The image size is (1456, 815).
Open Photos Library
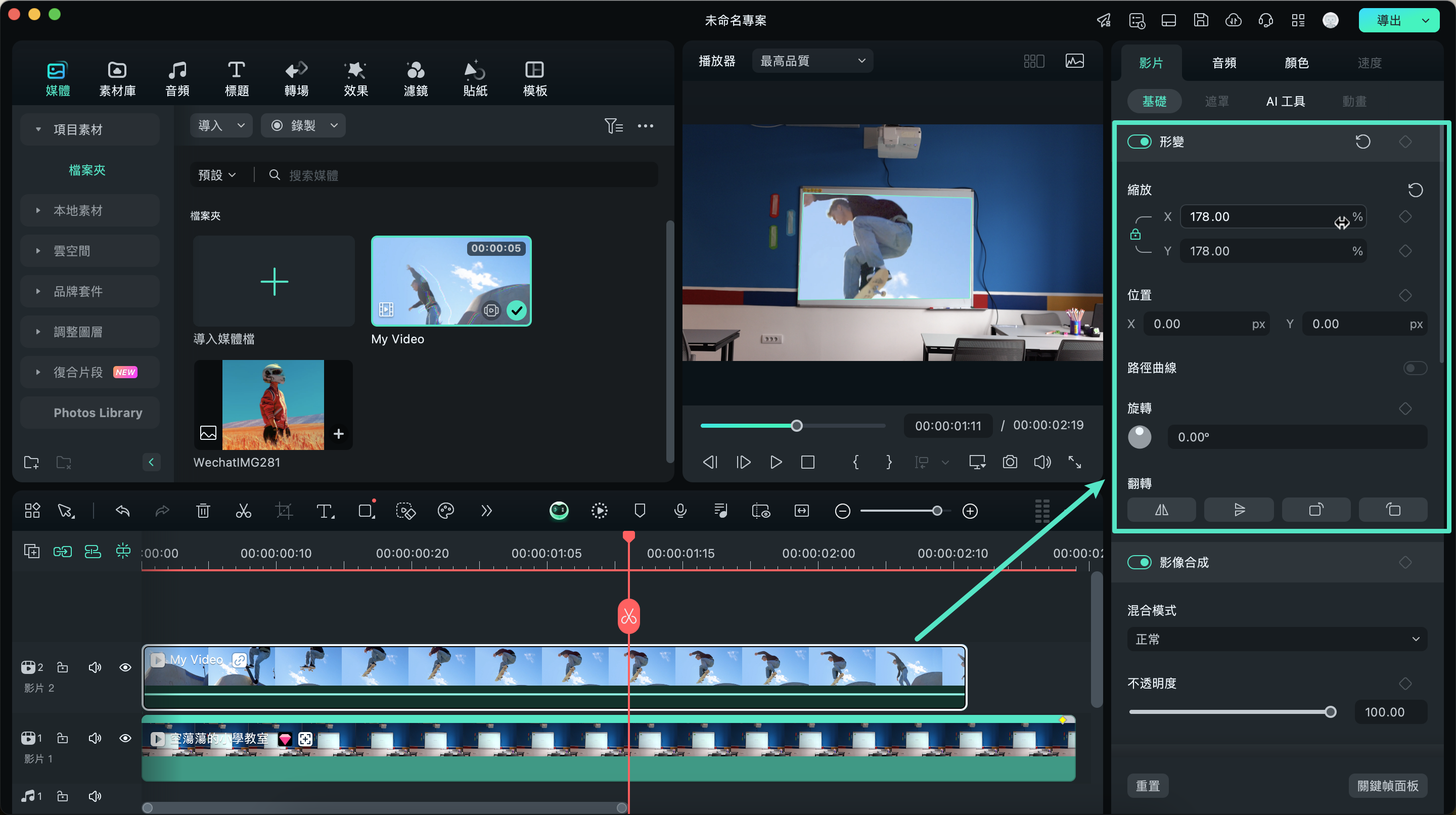click(x=90, y=413)
